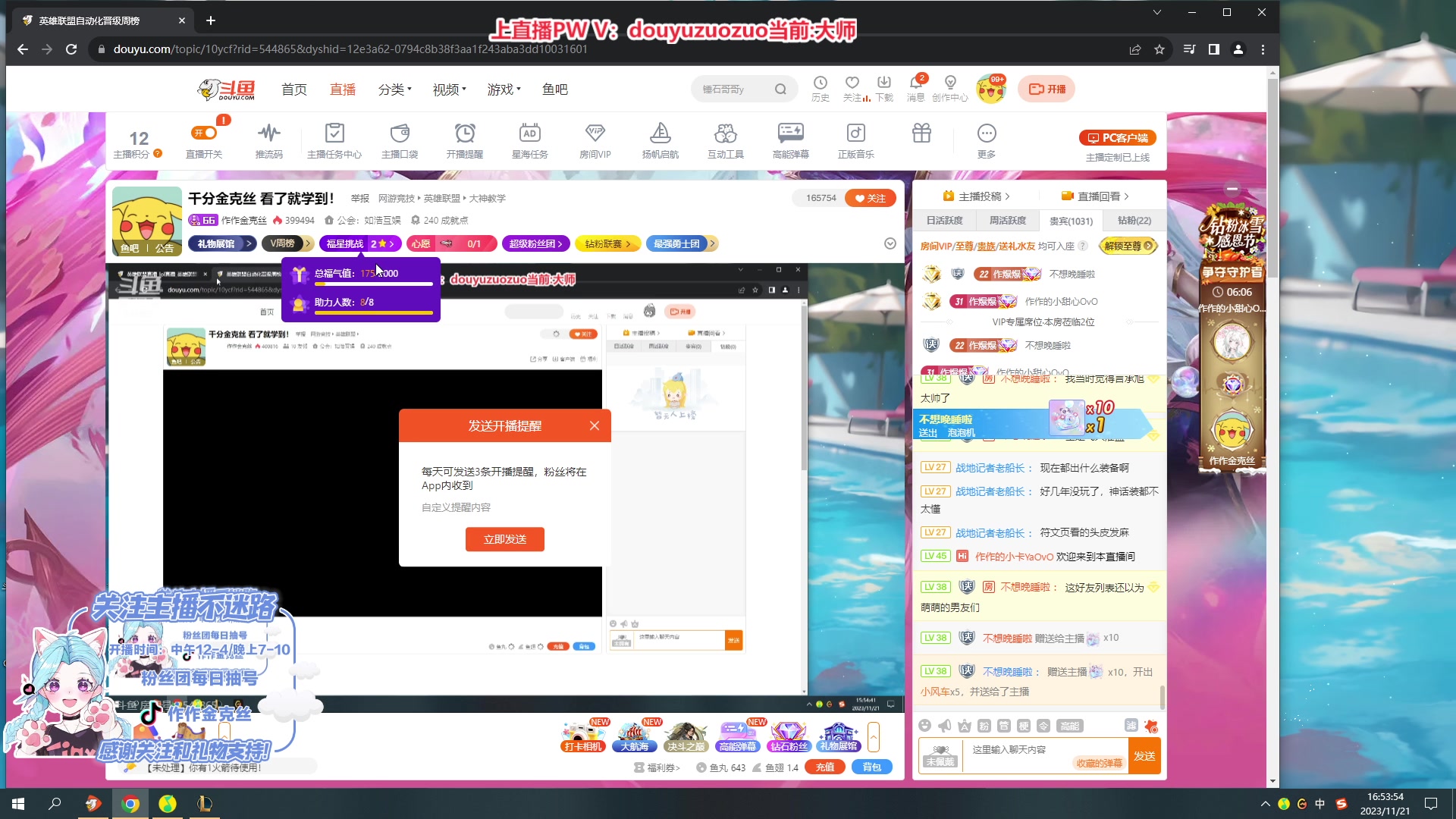The height and width of the screenshot is (819, 1456).
Task: Click the 充值 recharge button
Action: click(x=825, y=767)
